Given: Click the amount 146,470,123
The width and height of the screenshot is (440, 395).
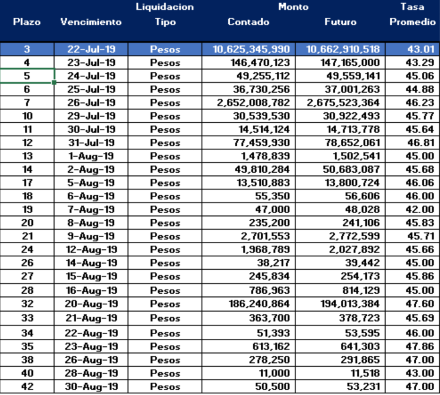Looking at the screenshot, I should coord(248,62).
